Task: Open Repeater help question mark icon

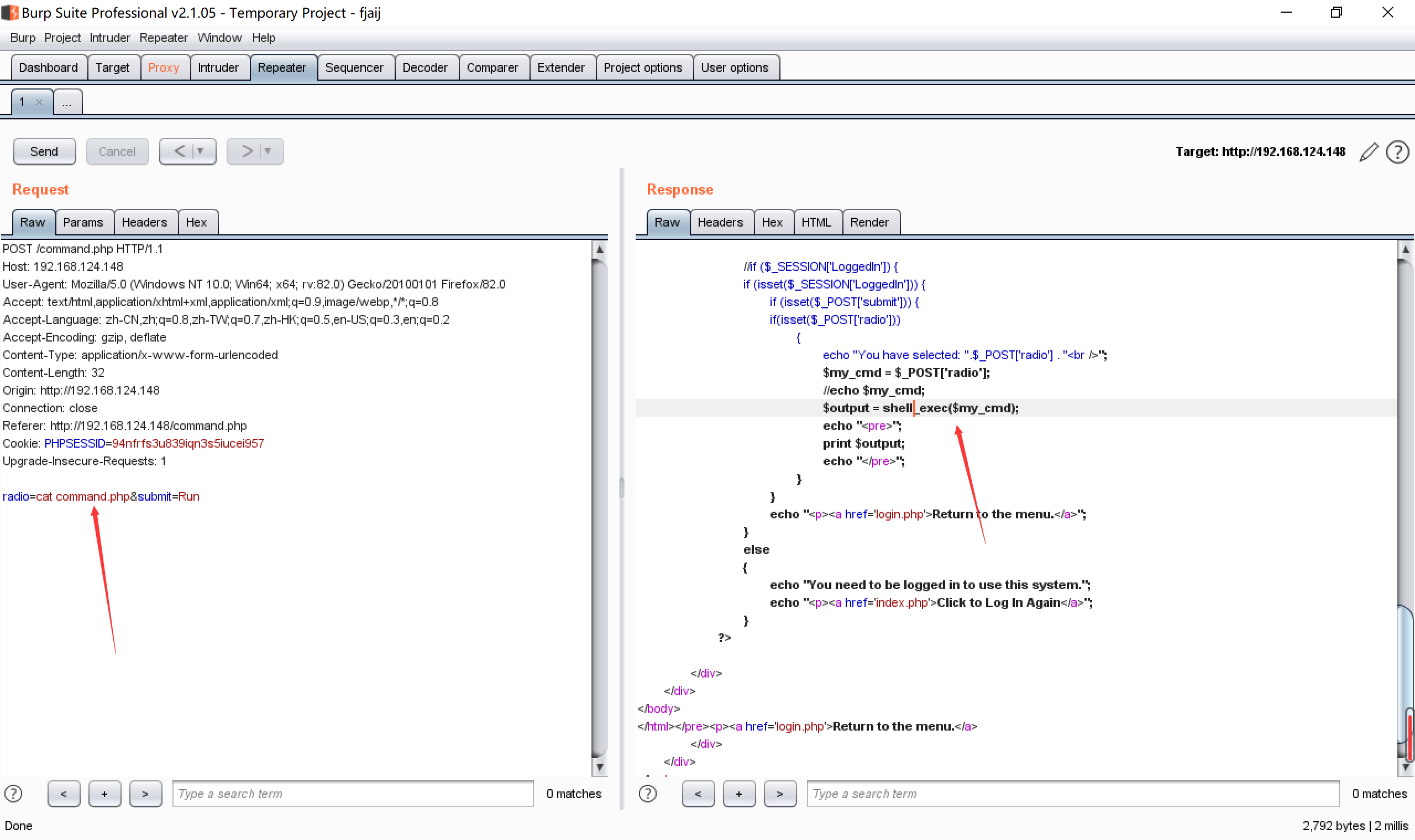Action: (x=1397, y=152)
